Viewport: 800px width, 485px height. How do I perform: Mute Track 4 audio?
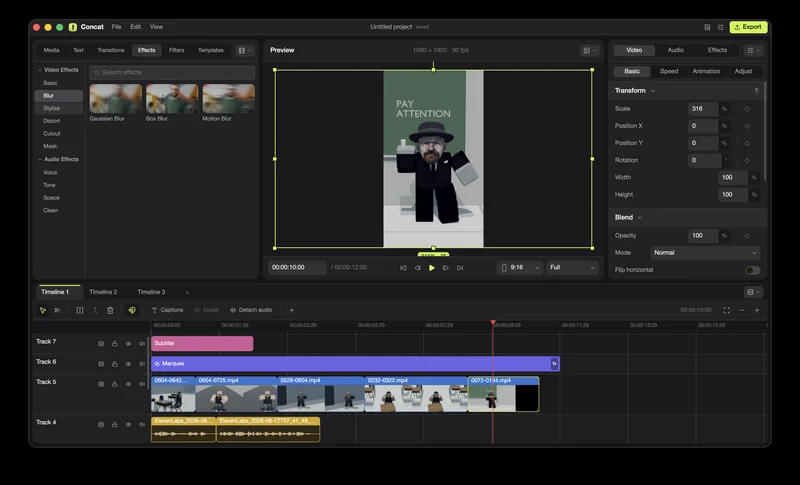(142, 424)
